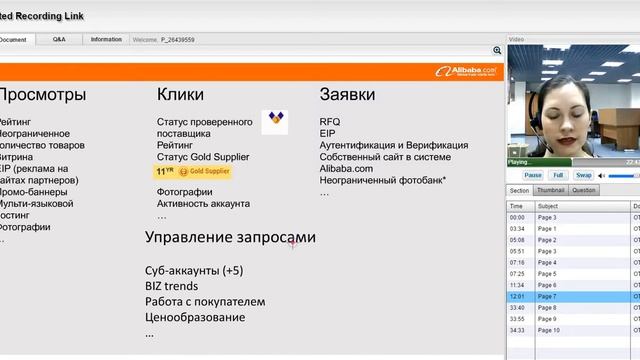Jump to Page 3 at 00:00
This screenshot has width=640, height=360.
tap(573, 218)
